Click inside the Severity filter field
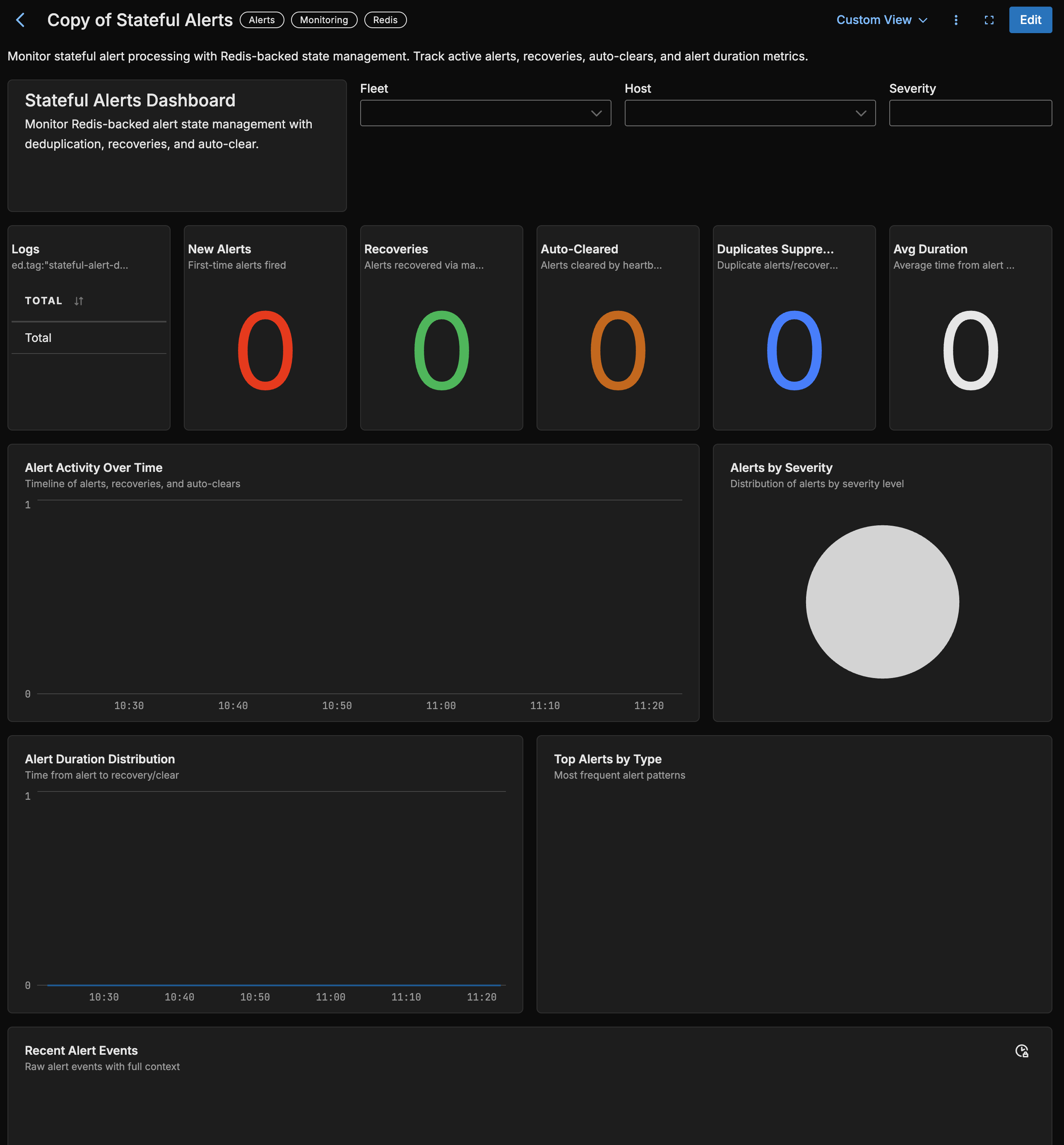Screen dimensions: 1064x1145 970,113
